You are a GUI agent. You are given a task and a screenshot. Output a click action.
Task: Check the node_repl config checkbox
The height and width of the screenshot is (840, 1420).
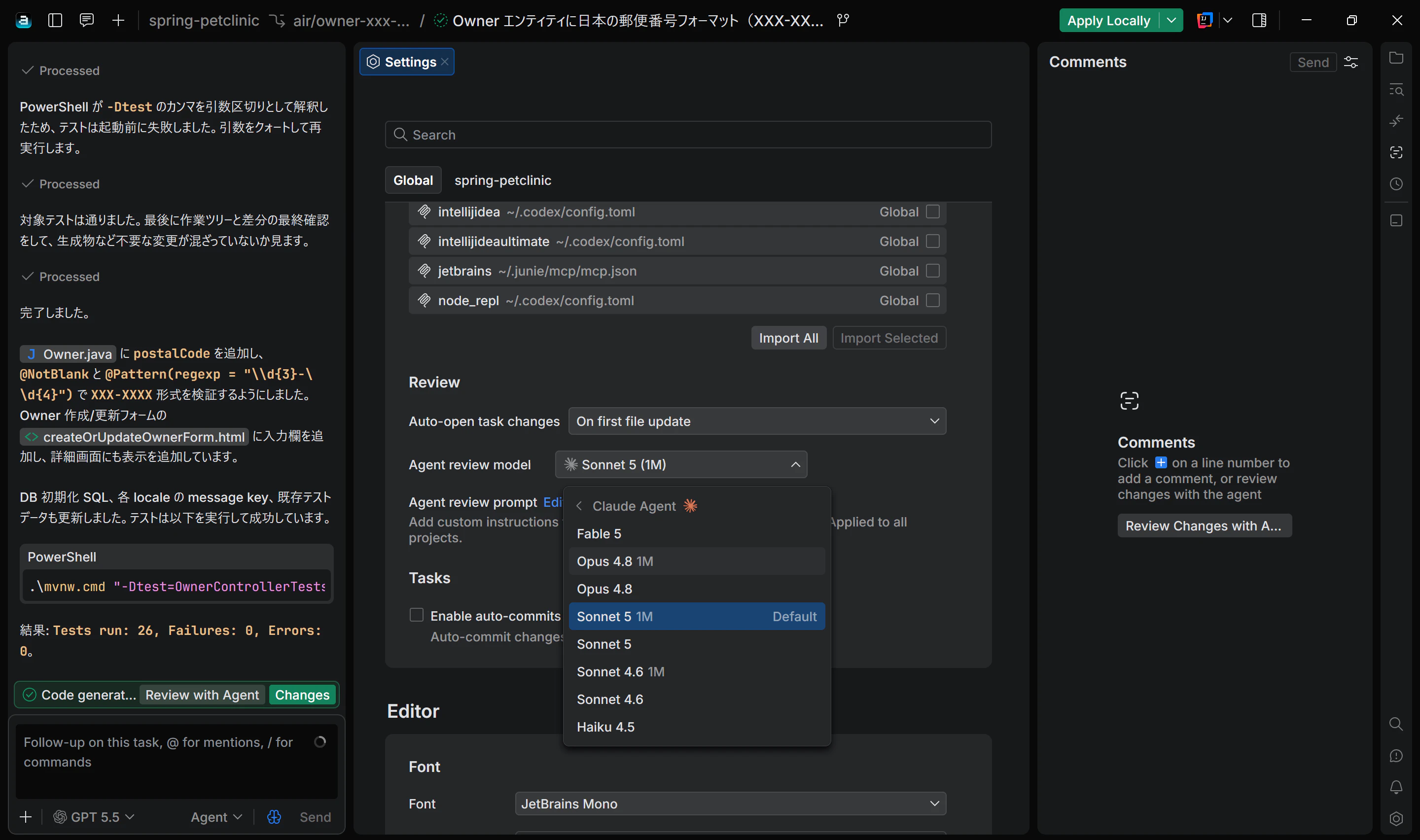click(933, 300)
